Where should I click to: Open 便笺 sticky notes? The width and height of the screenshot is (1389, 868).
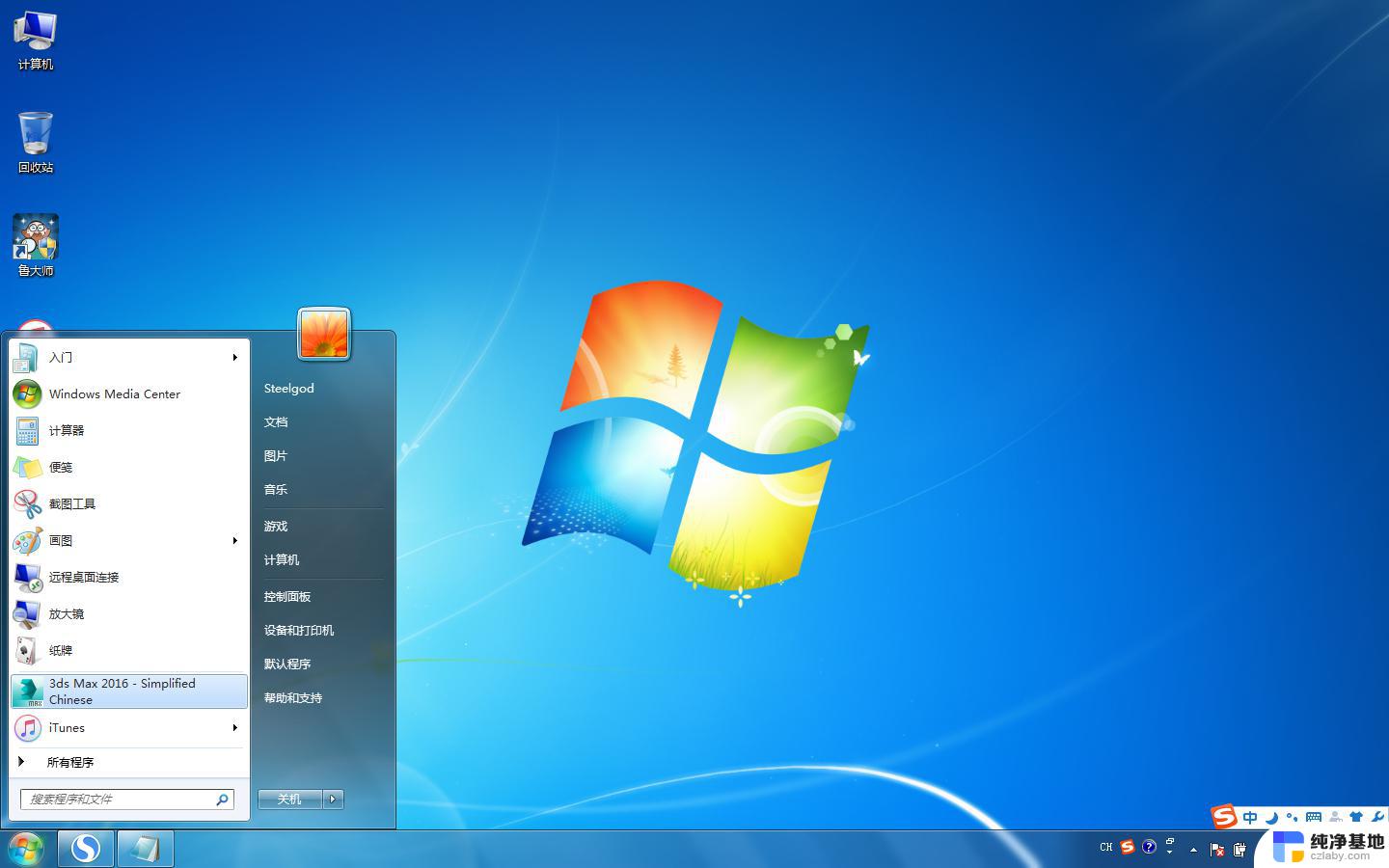click(128, 467)
